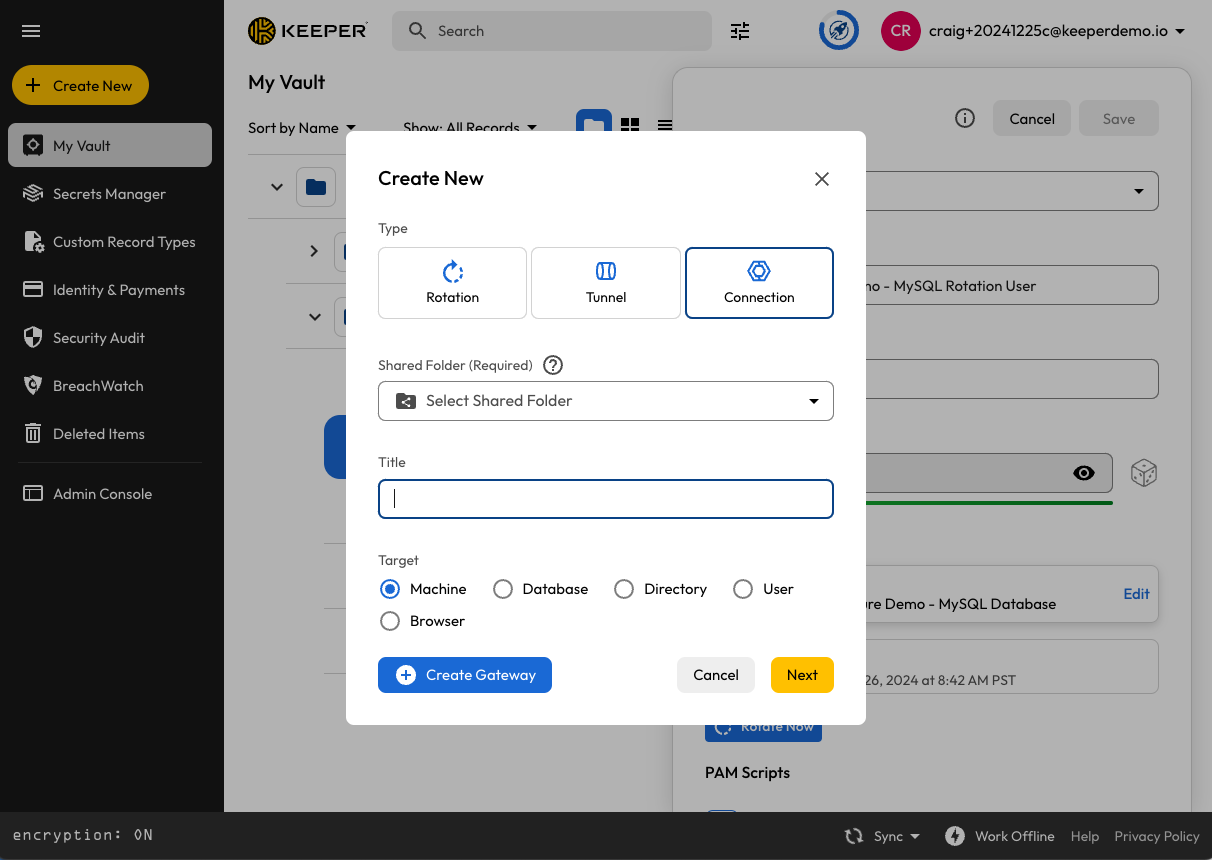1212x860 pixels.
Task: Click the password generator dice icon
Action: coord(1144,473)
